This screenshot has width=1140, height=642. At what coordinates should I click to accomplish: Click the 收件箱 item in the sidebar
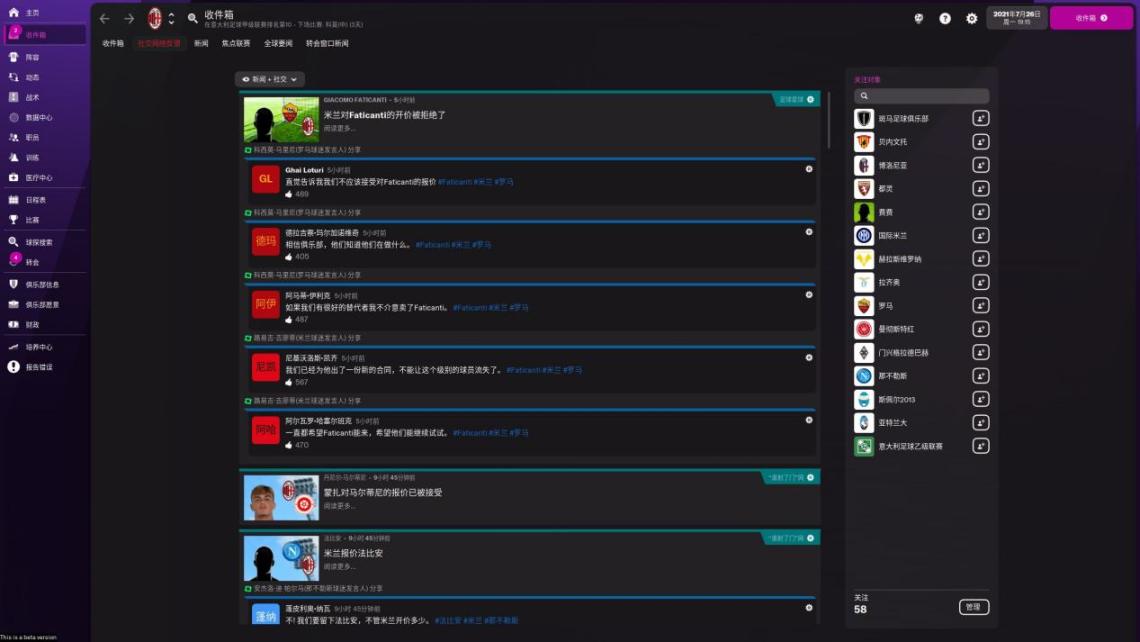44,34
